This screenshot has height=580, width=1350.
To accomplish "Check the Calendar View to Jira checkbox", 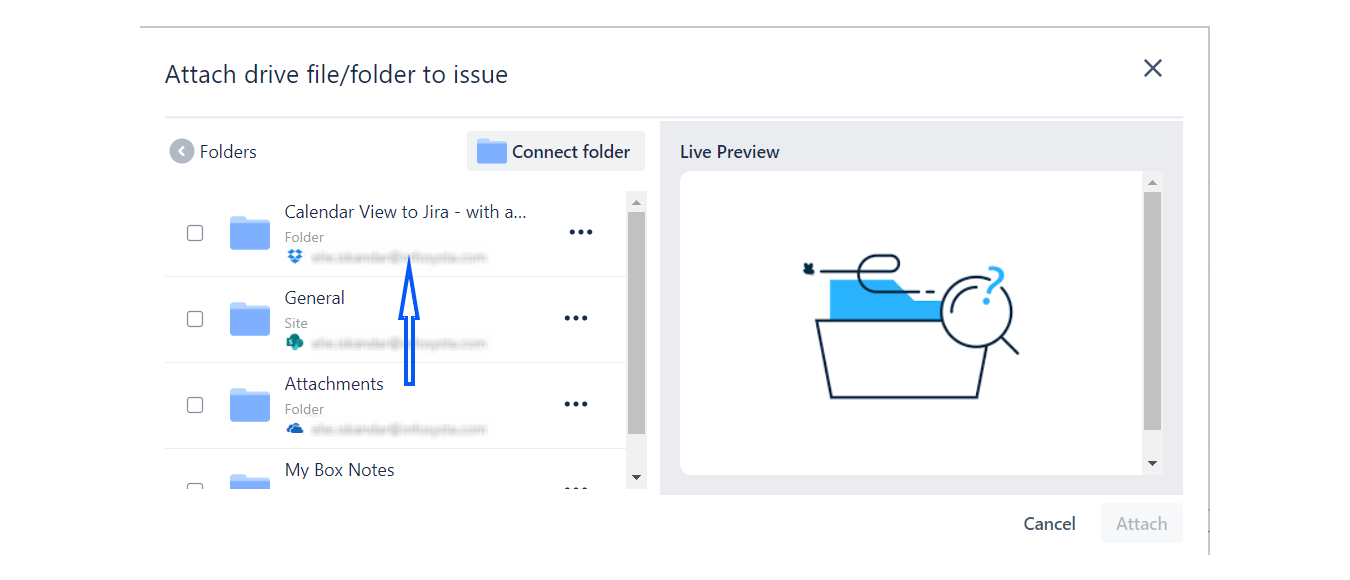I will [195, 233].
